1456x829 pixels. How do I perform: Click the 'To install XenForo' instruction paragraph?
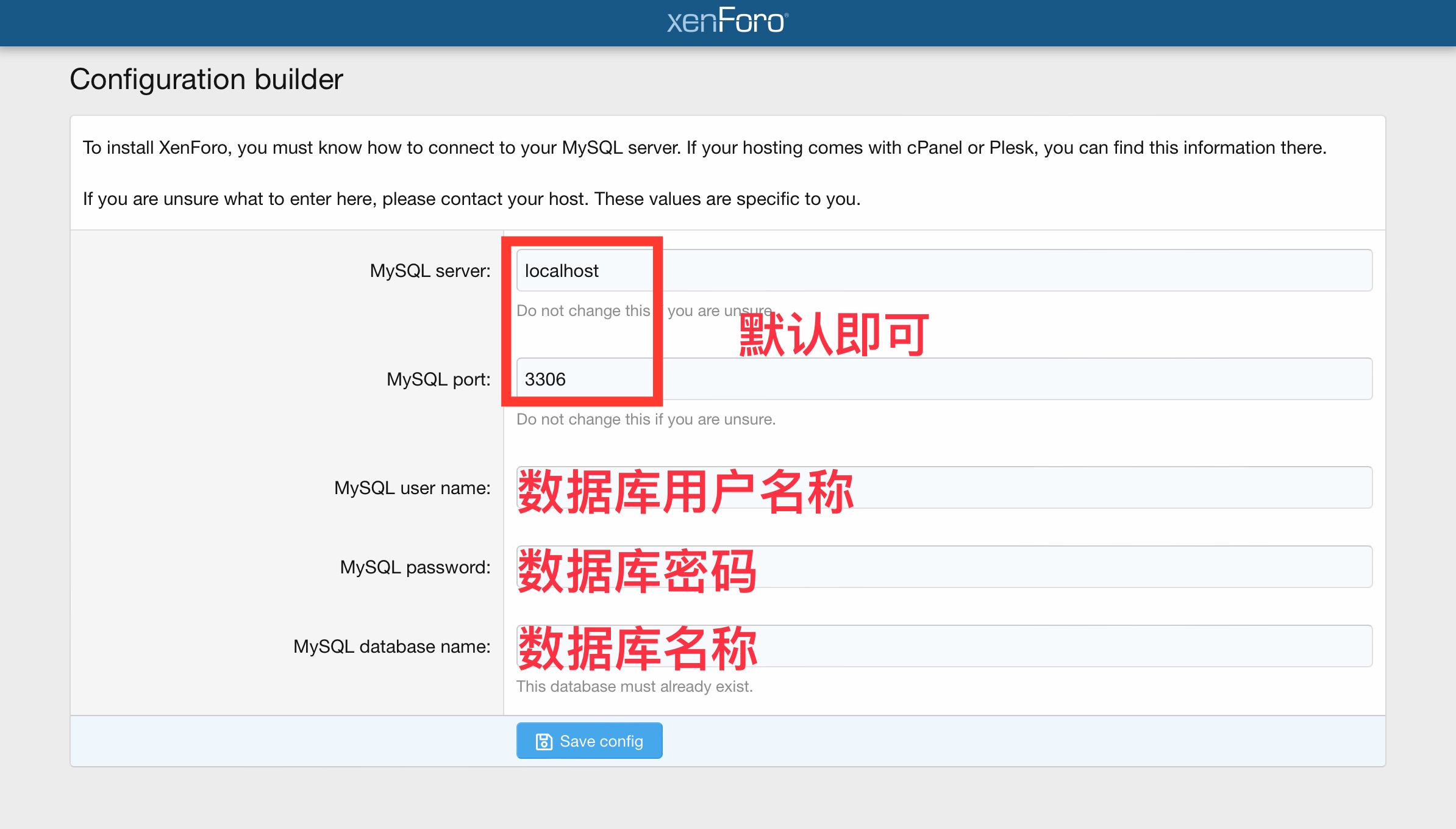(x=704, y=148)
